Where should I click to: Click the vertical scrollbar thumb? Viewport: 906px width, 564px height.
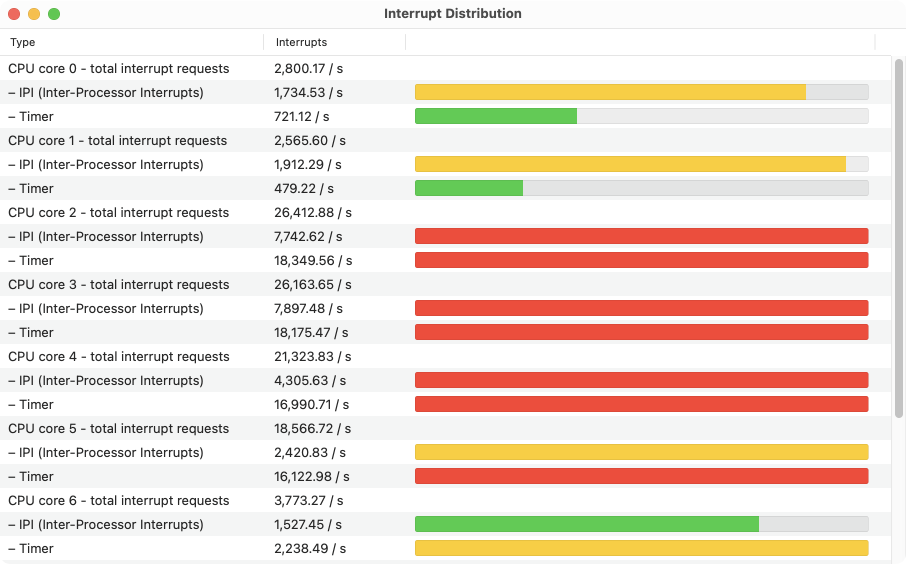(x=898, y=238)
